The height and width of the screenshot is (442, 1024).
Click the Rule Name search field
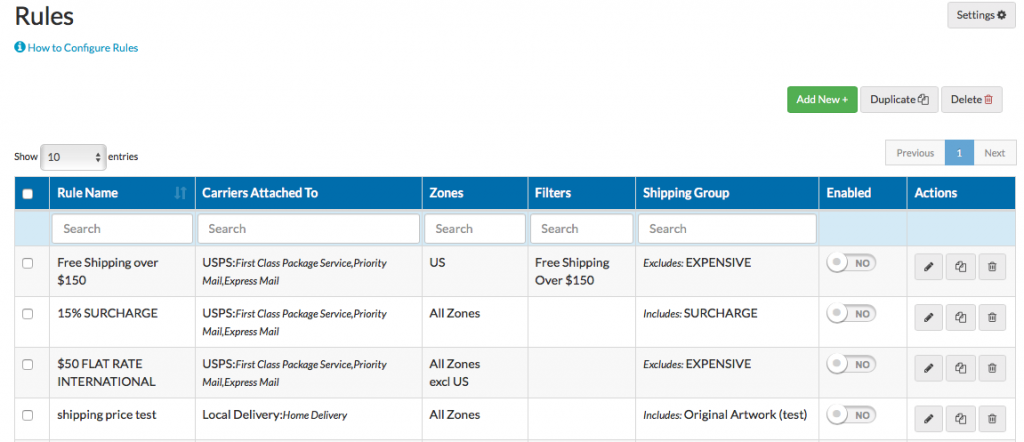122,229
